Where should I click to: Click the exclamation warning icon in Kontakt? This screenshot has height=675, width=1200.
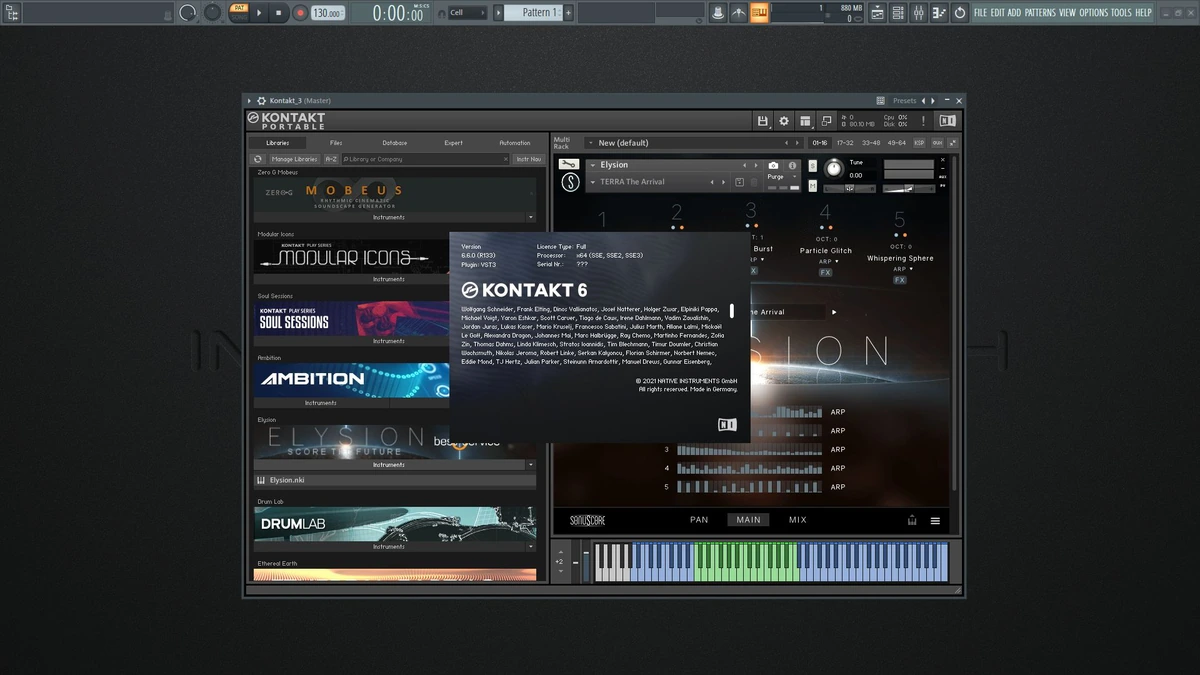tap(923, 121)
